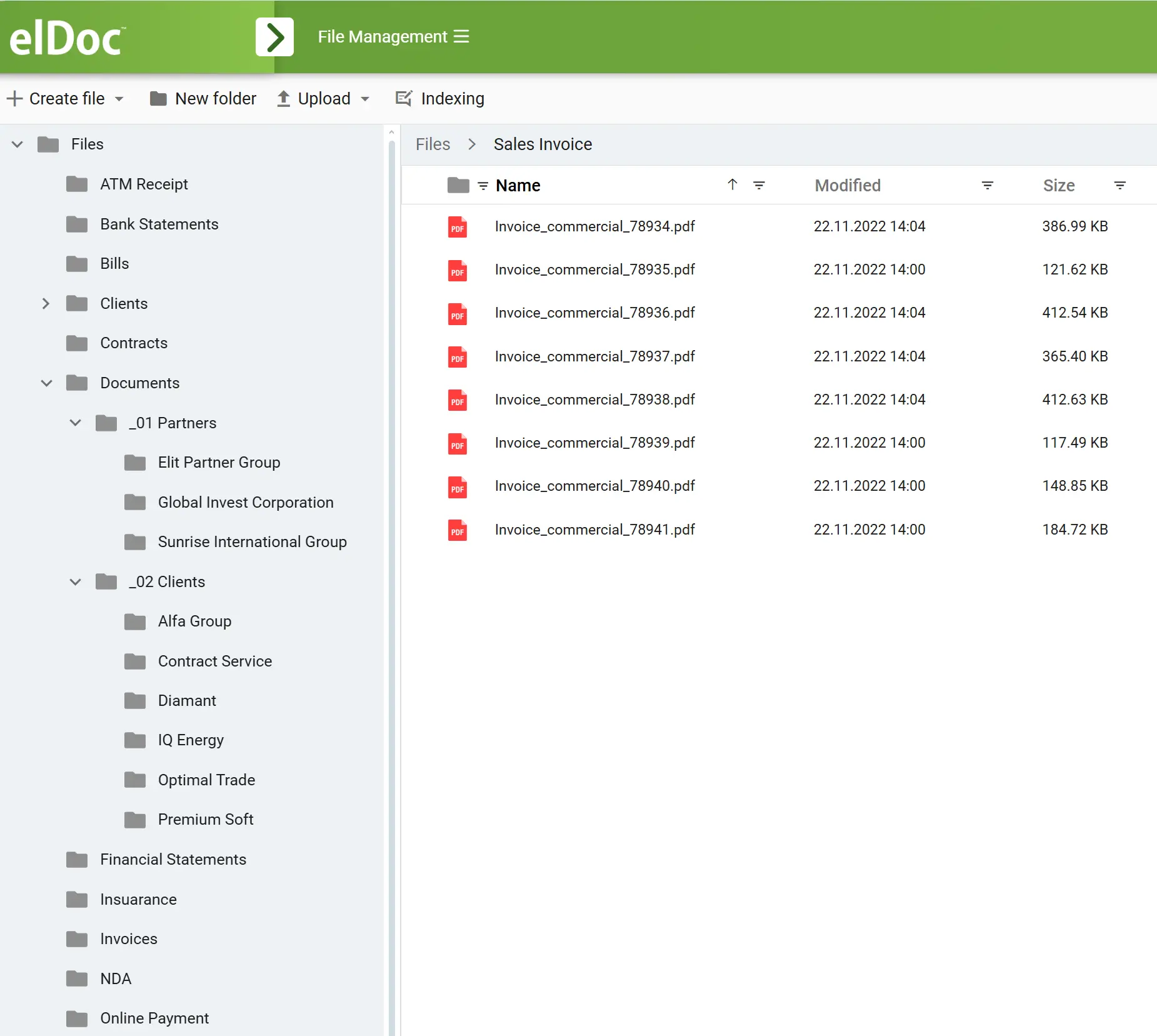1157x1036 pixels.
Task: Open the Create file dropdown arrow
Action: tap(119, 99)
